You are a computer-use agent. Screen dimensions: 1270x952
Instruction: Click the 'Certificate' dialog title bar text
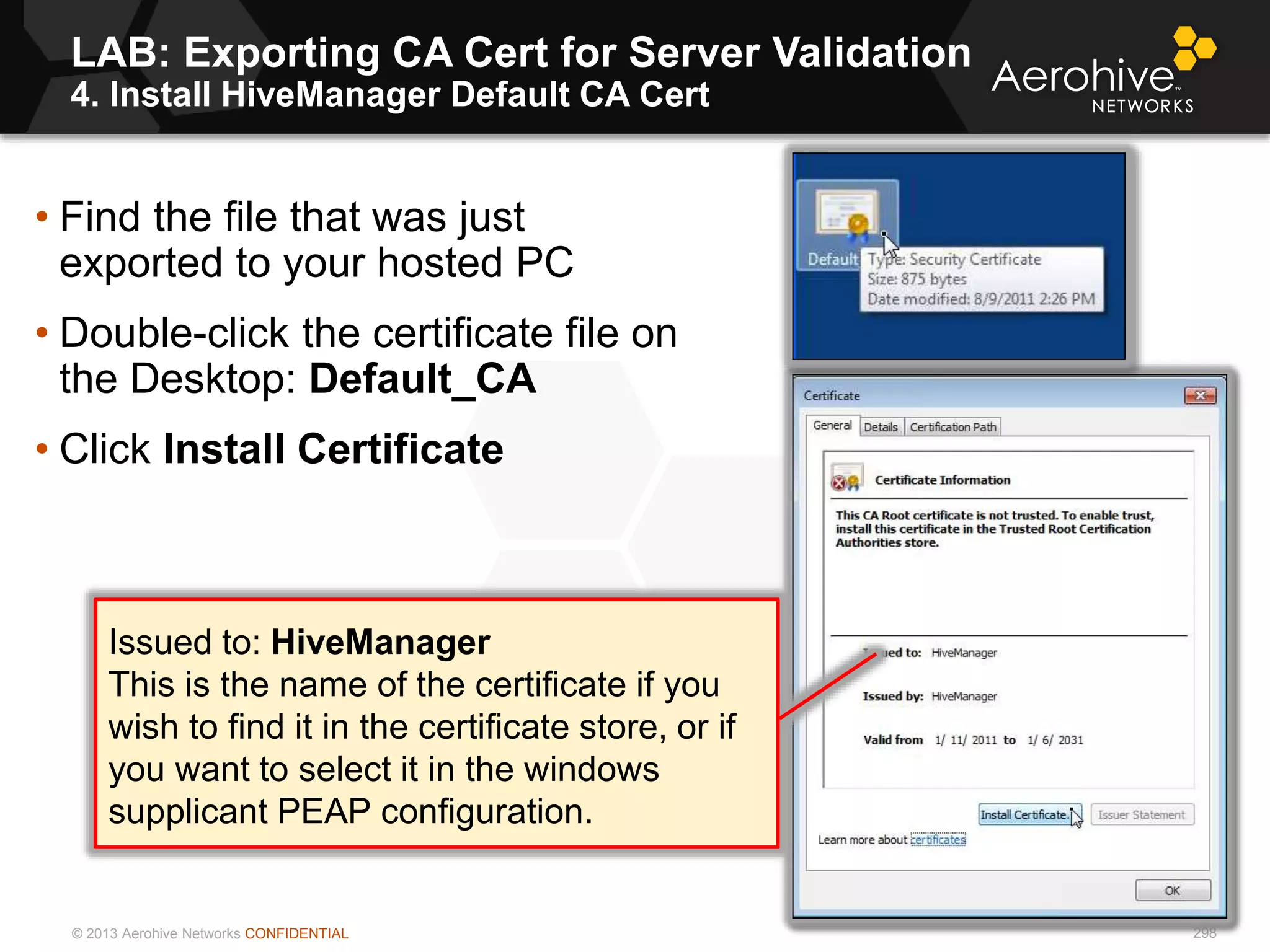[x=832, y=395]
